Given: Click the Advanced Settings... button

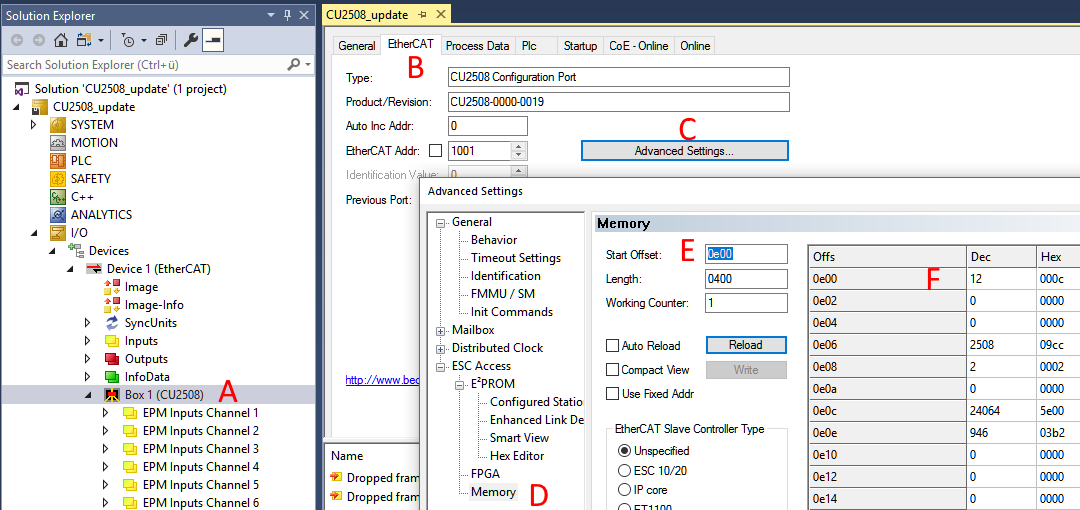Looking at the screenshot, I should click(x=685, y=150).
